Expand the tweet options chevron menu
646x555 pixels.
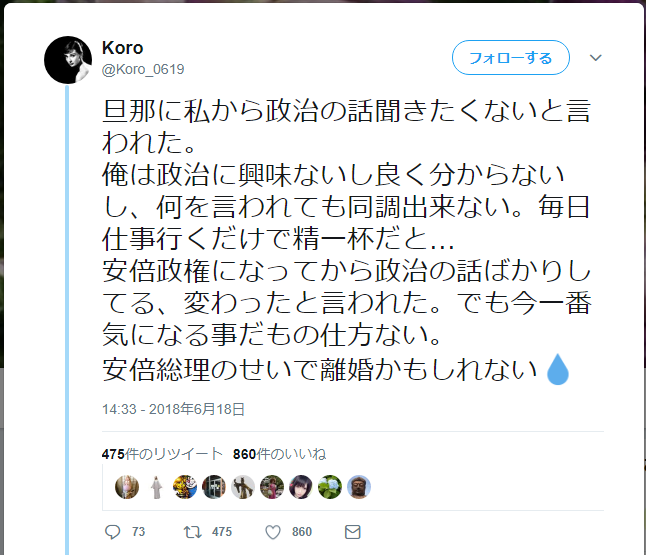click(596, 58)
